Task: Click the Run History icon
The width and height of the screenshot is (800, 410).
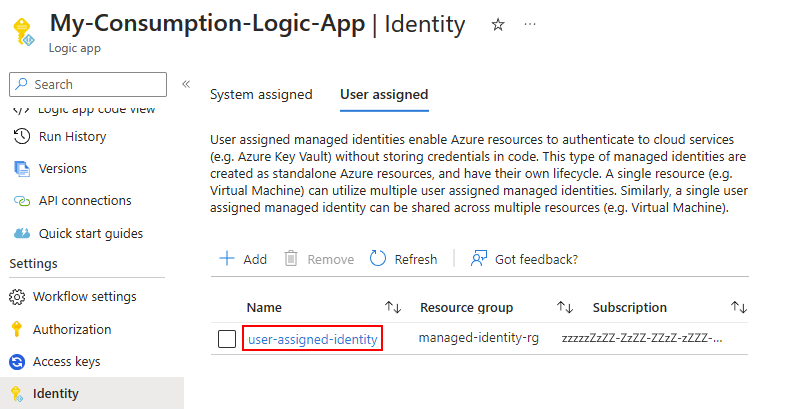Action: [21, 137]
